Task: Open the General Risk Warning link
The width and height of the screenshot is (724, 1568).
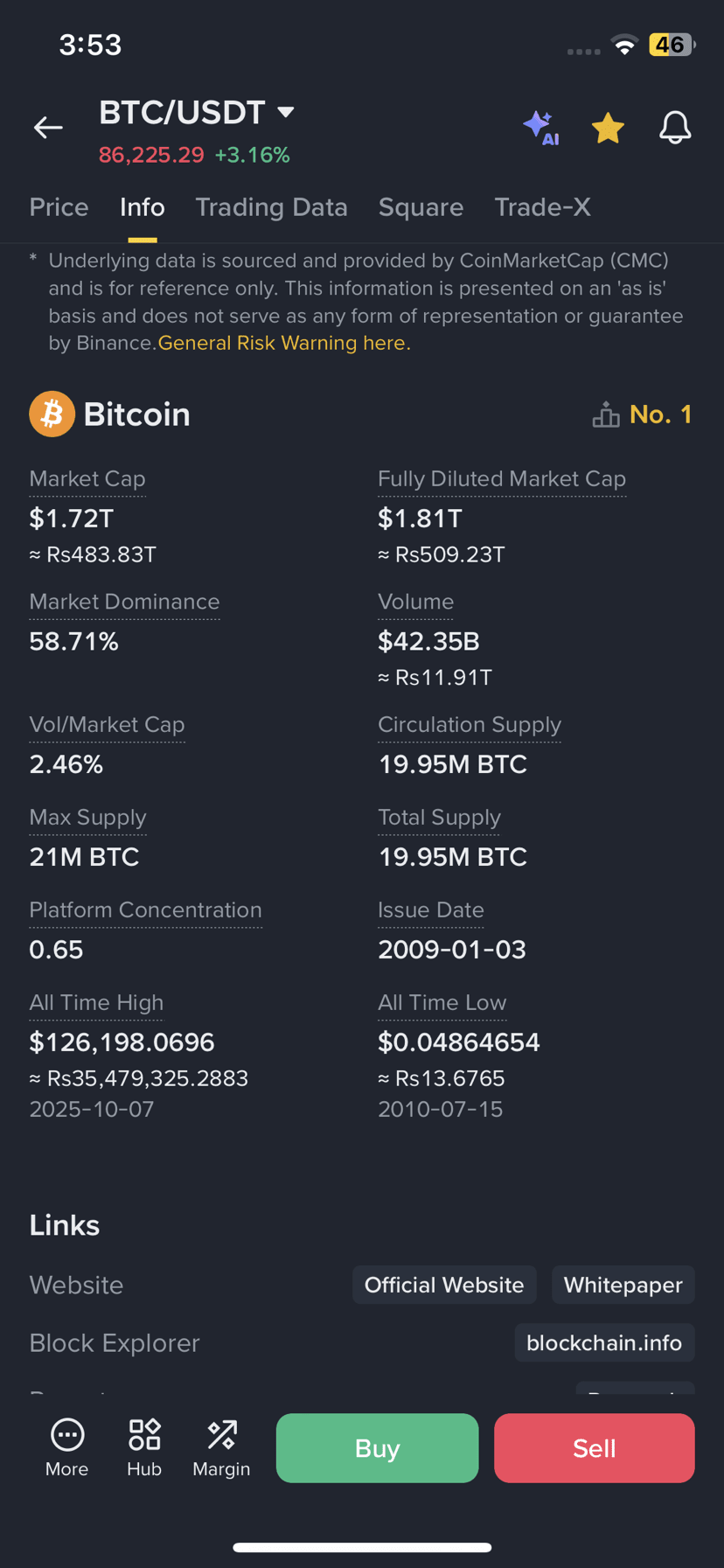Action: [x=283, y=343]
